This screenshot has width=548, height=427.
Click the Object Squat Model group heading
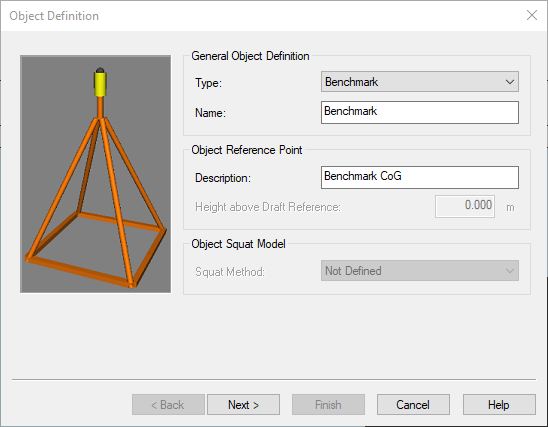[238, 244]
